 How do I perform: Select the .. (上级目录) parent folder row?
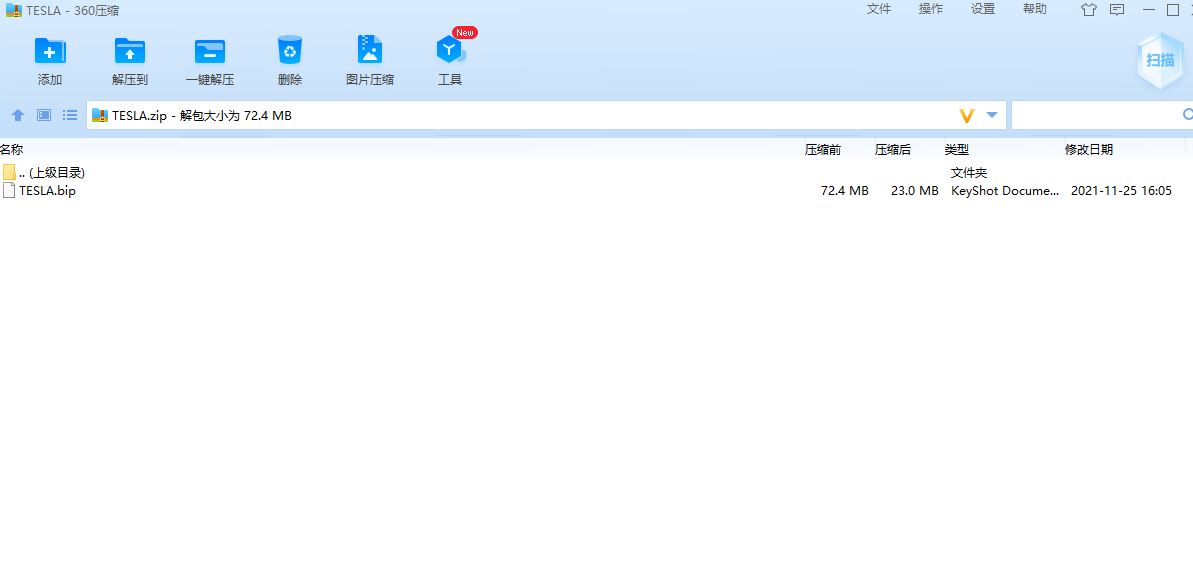point(596,173)
